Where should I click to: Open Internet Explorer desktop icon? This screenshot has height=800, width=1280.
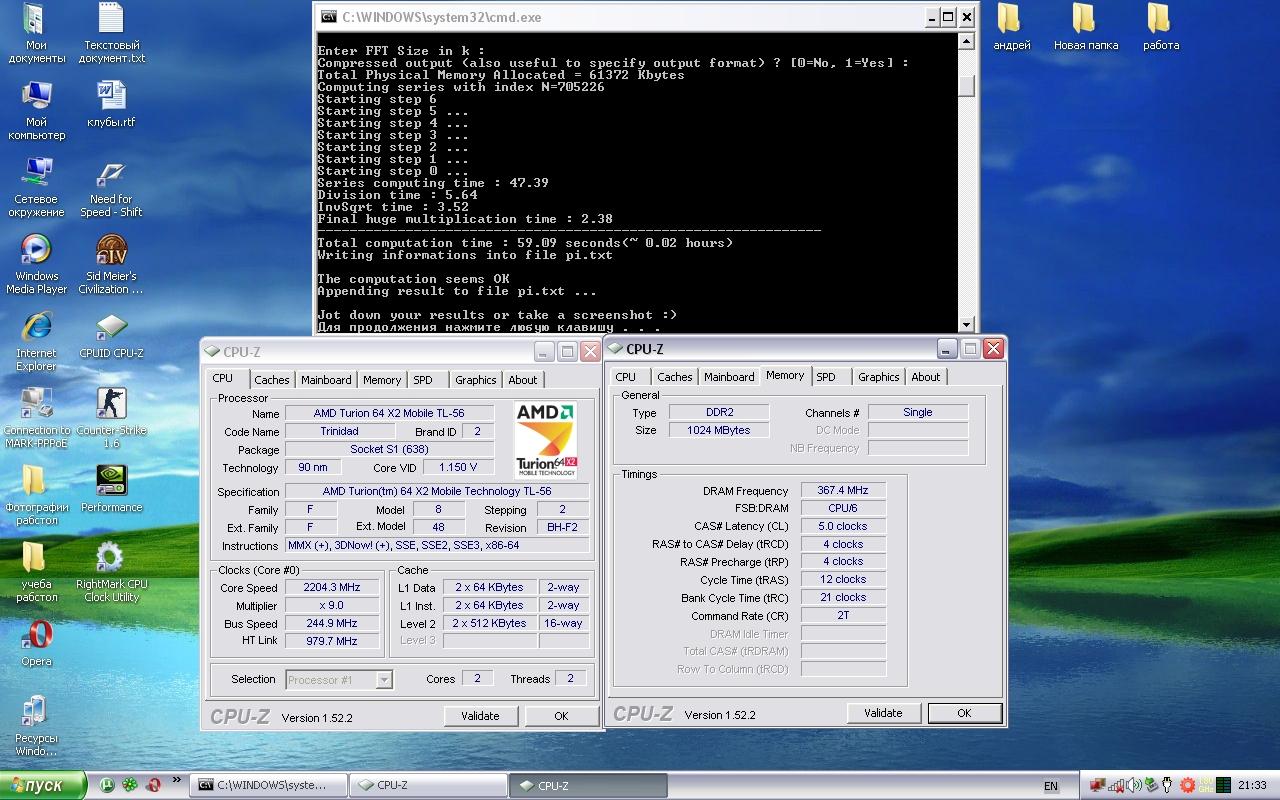click(x=36, y=341)
